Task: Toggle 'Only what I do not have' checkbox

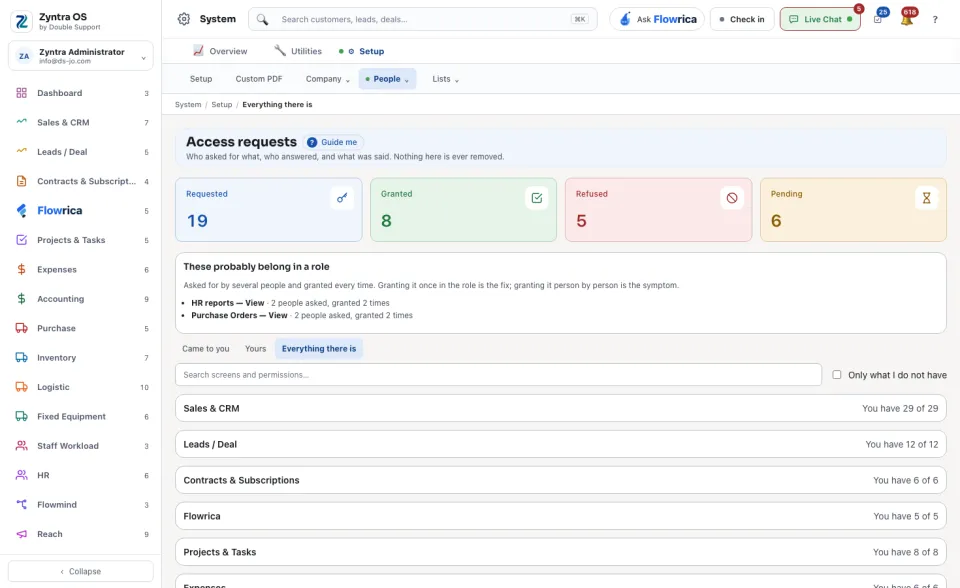Action: click(836, 374)
